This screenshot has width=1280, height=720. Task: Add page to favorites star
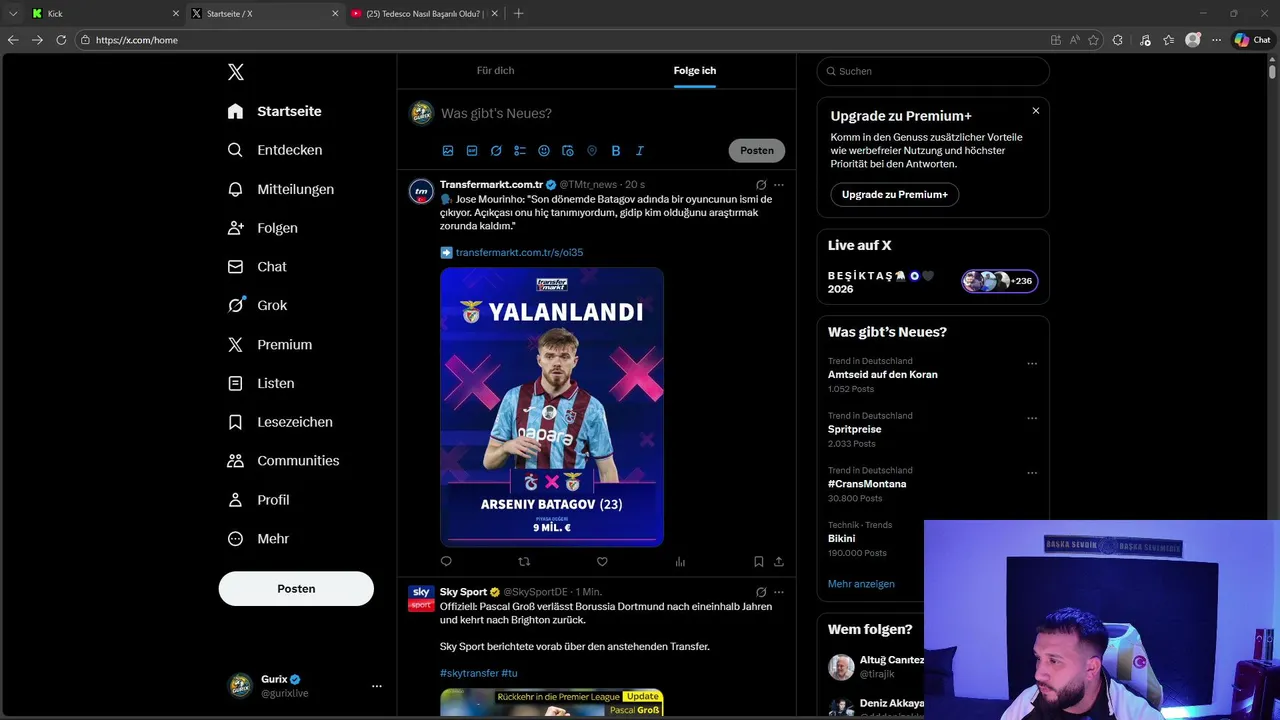pyautogui.click(x=1093, y=40)
